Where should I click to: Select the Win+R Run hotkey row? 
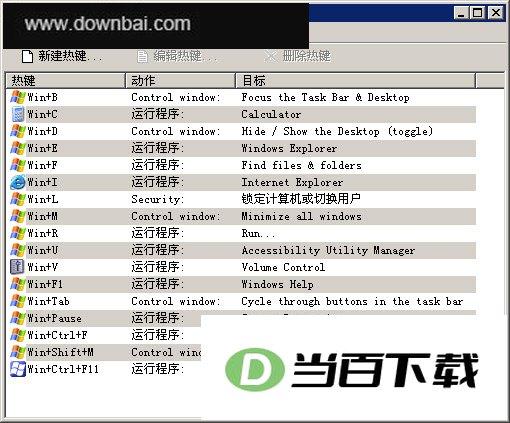tap(243, 233)
